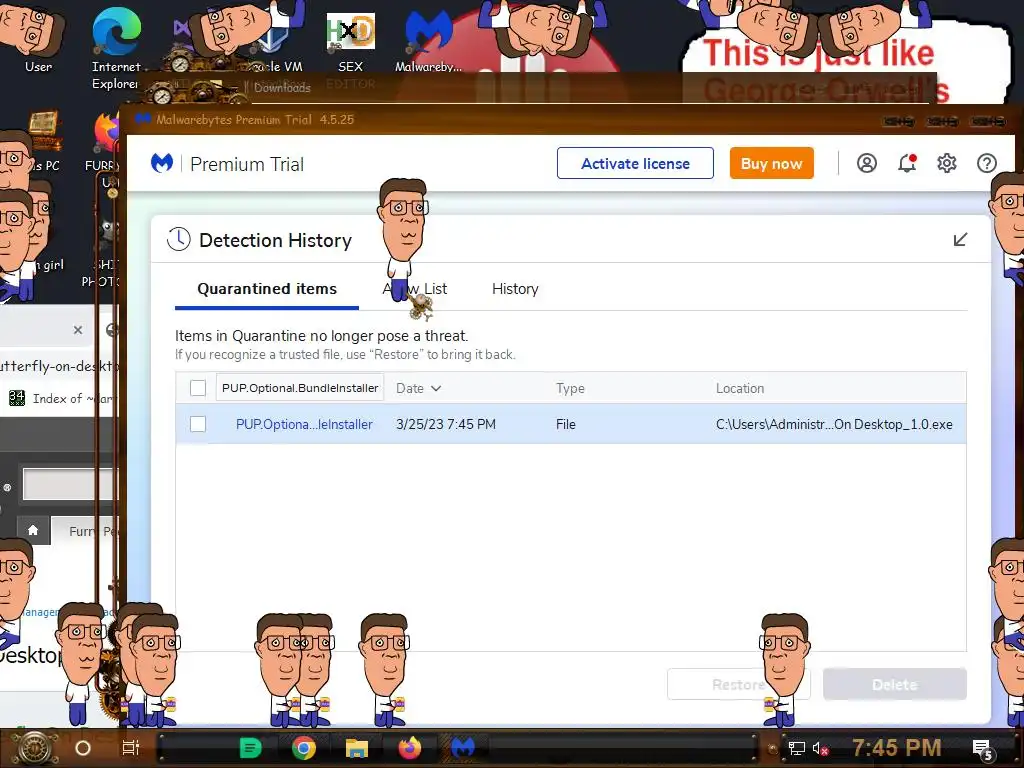Open the help question mark icon

pos(986,163)
